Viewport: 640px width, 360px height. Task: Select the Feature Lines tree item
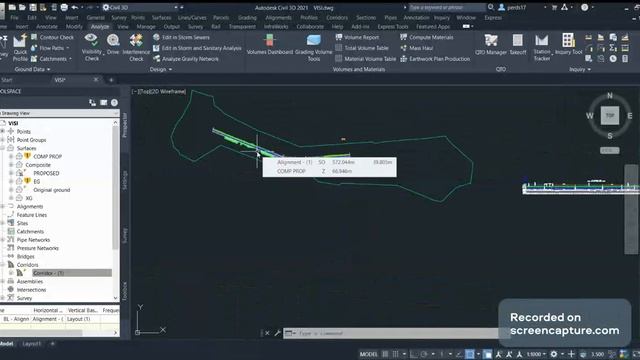[x=31, y=215]
